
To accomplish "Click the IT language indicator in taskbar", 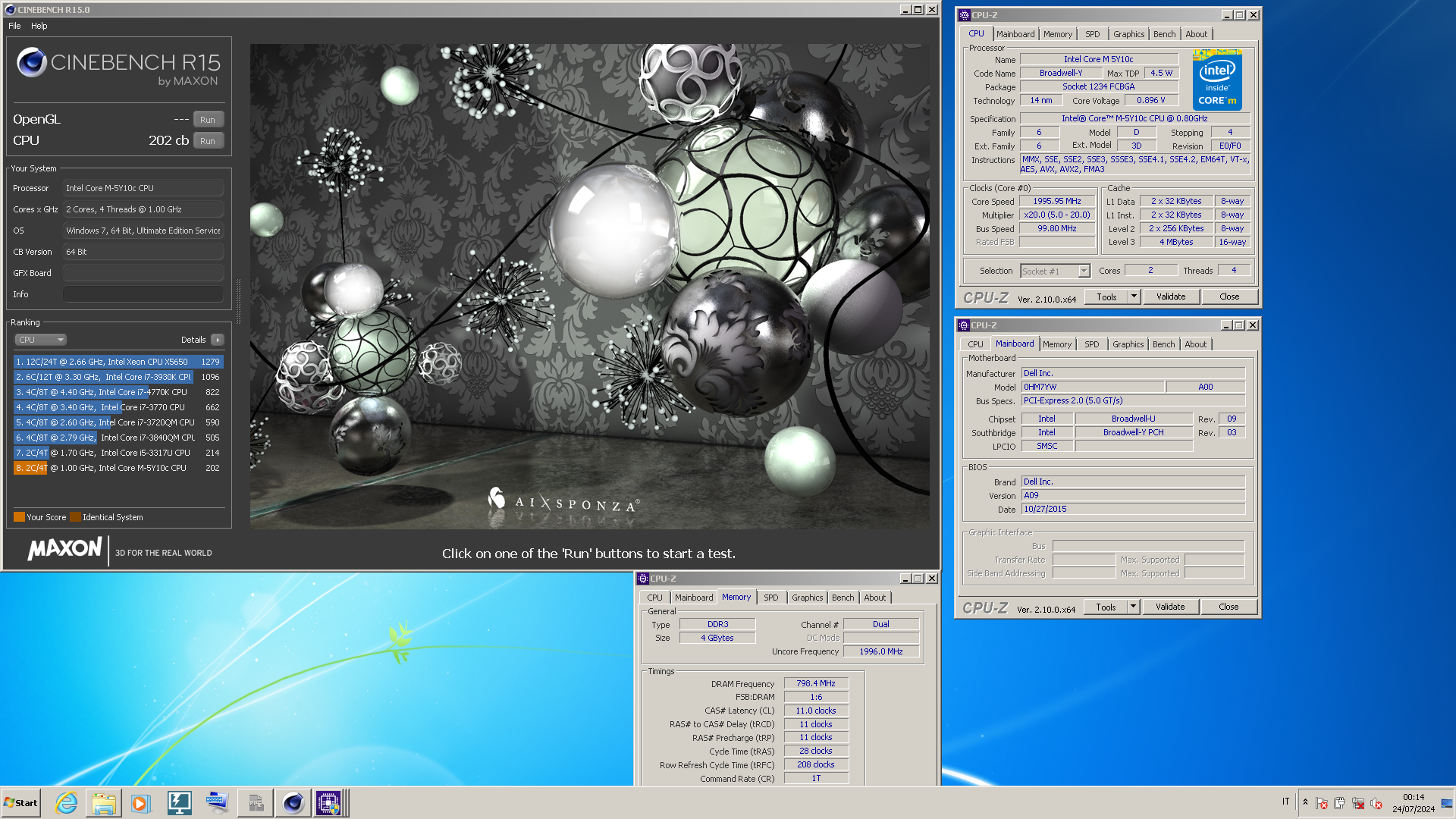I will pos(1286,802).
